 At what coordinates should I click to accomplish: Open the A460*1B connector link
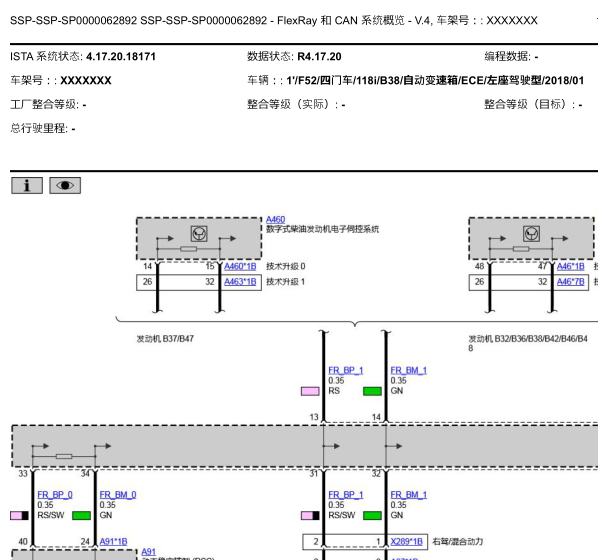point(240,266)
